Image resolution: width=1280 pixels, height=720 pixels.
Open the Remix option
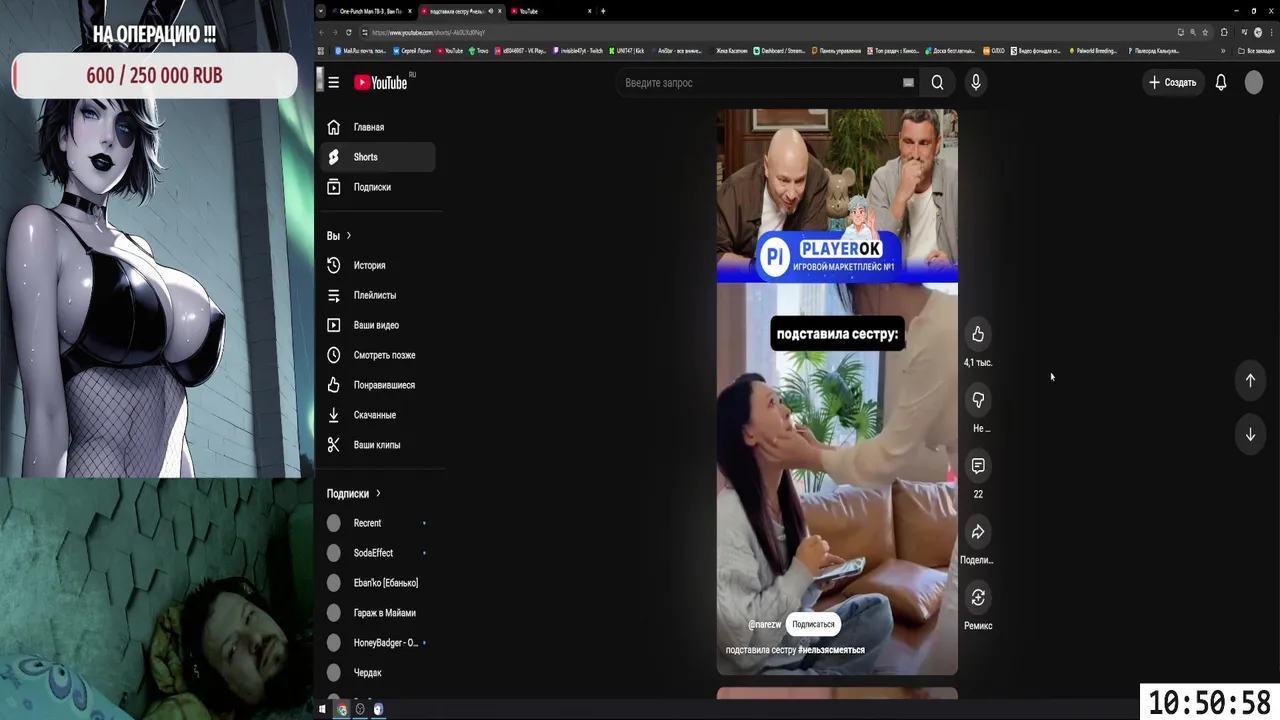click(x=978, y=598)
